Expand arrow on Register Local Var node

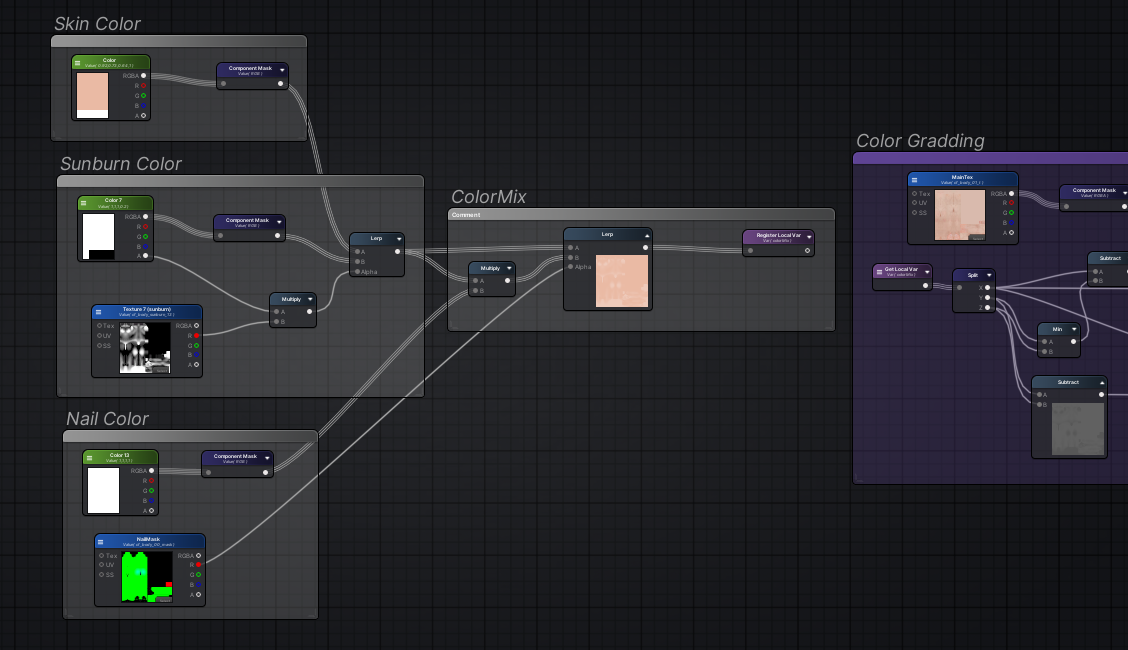(x=809, y=237)
